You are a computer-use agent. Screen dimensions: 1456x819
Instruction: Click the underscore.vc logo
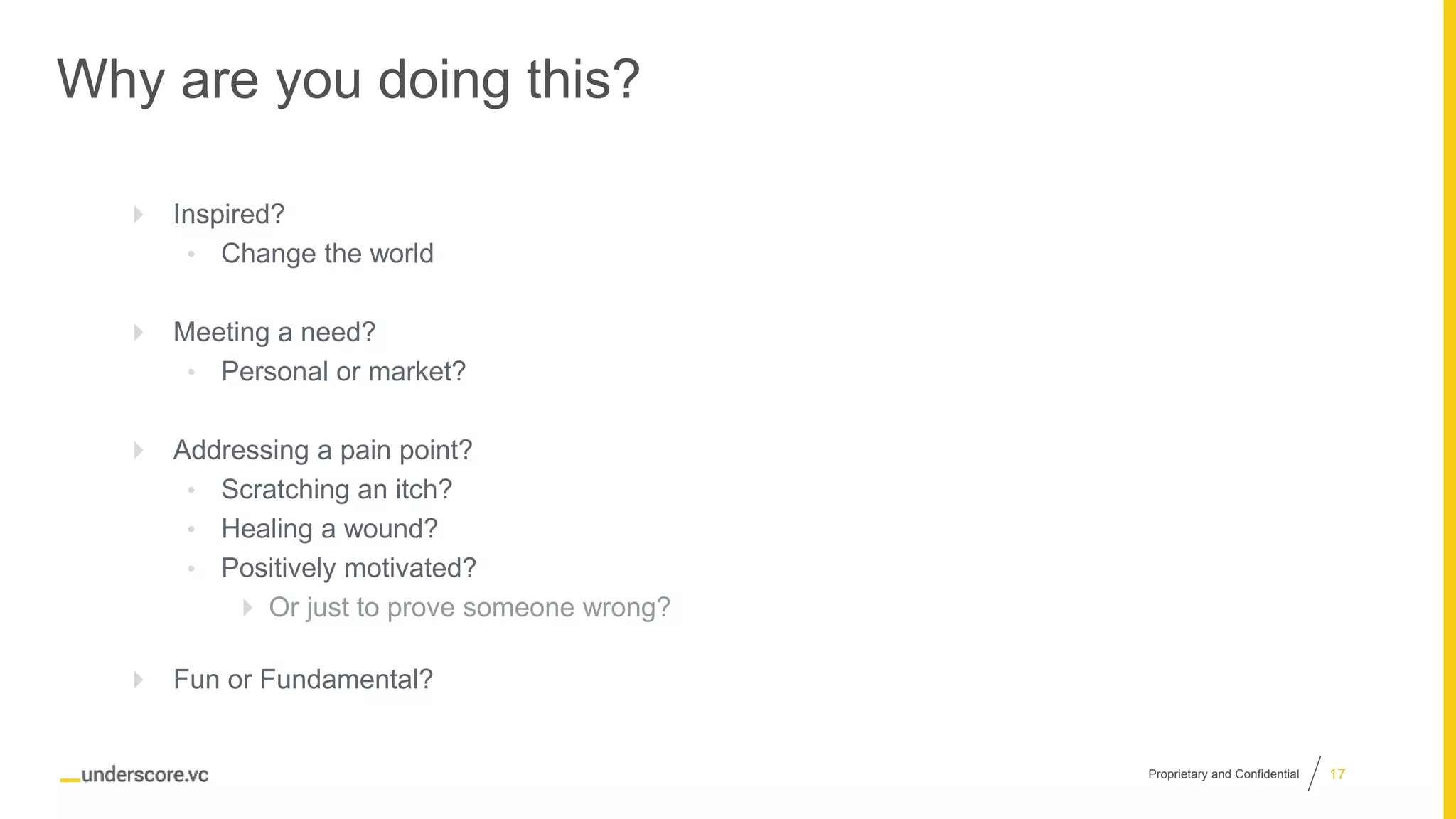134,775
